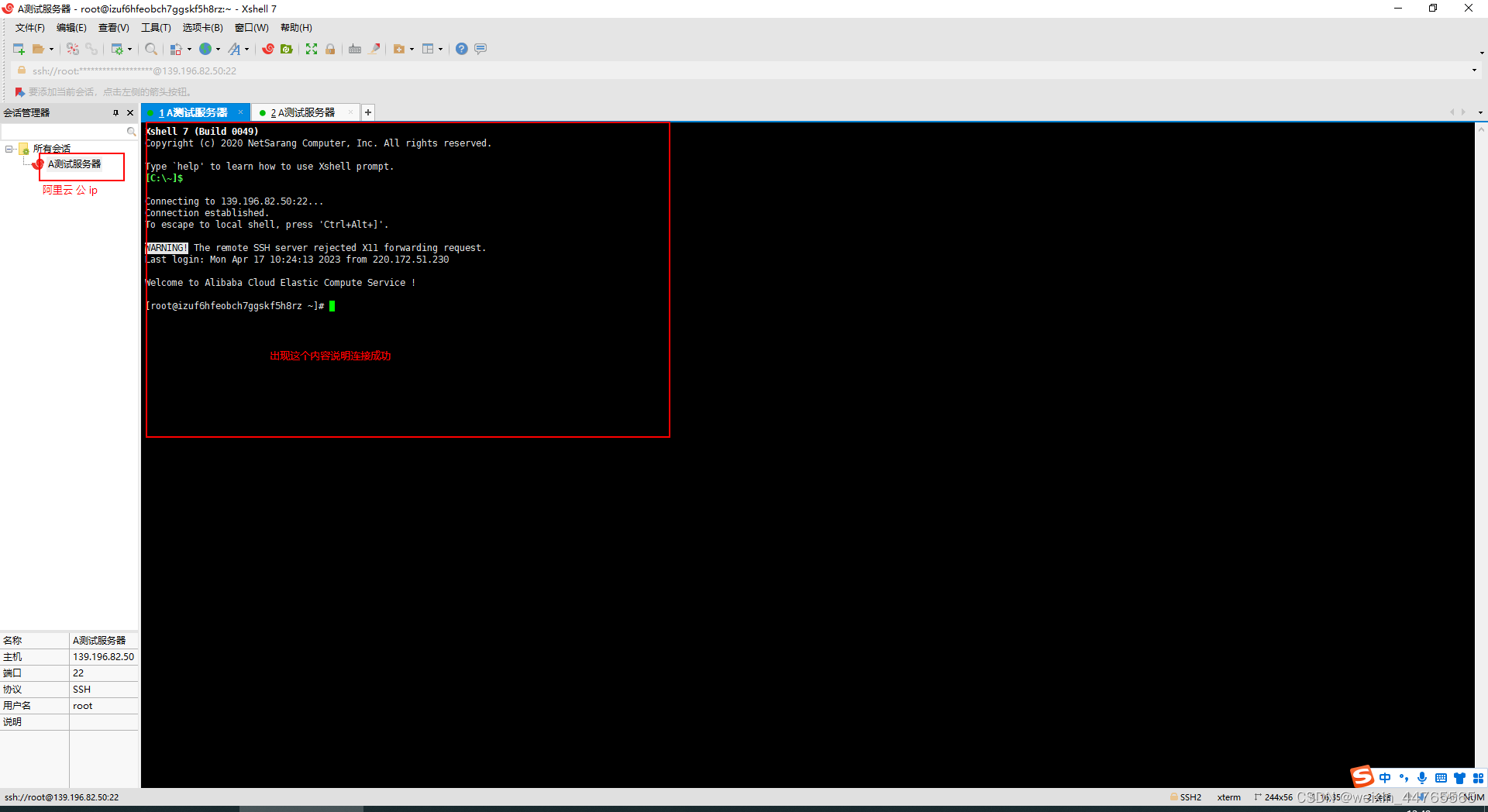Click the speech bubble feedback icon
Screen dimensions: 1488x812
click(x=480, y=49)
